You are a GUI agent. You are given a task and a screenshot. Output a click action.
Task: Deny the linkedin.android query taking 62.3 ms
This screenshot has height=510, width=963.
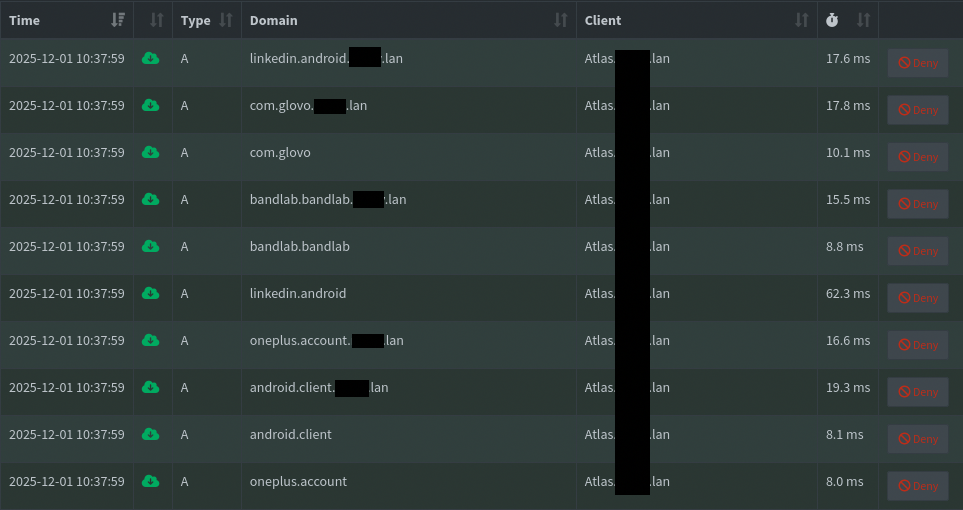pyautogui.click(x=918, y=298)
